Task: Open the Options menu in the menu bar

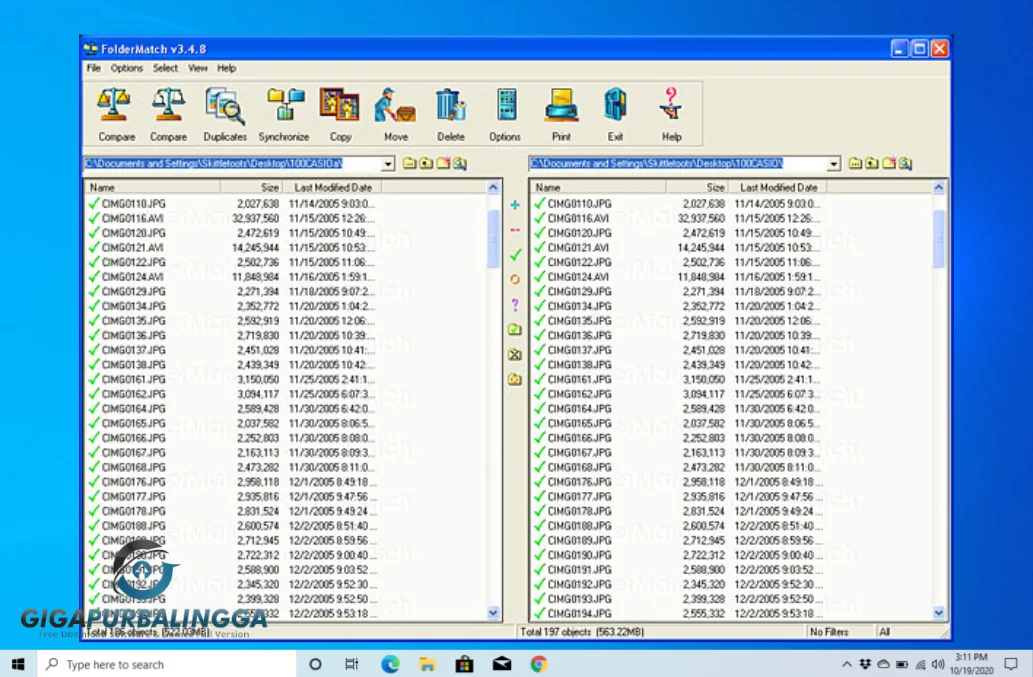Action: pos(126,68)
